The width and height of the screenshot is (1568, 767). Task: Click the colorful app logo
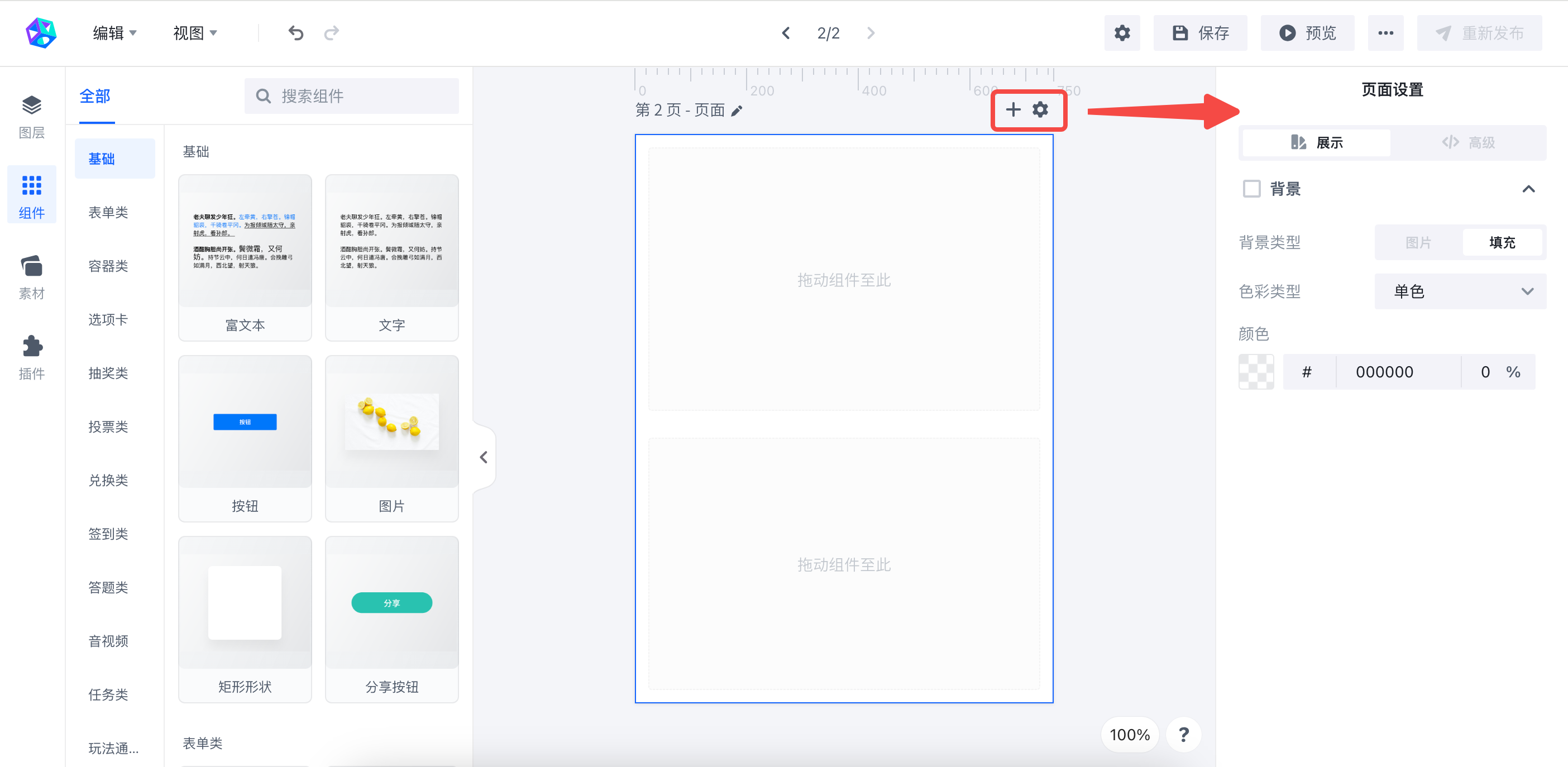pyautogui.click(x=41, y=33)
